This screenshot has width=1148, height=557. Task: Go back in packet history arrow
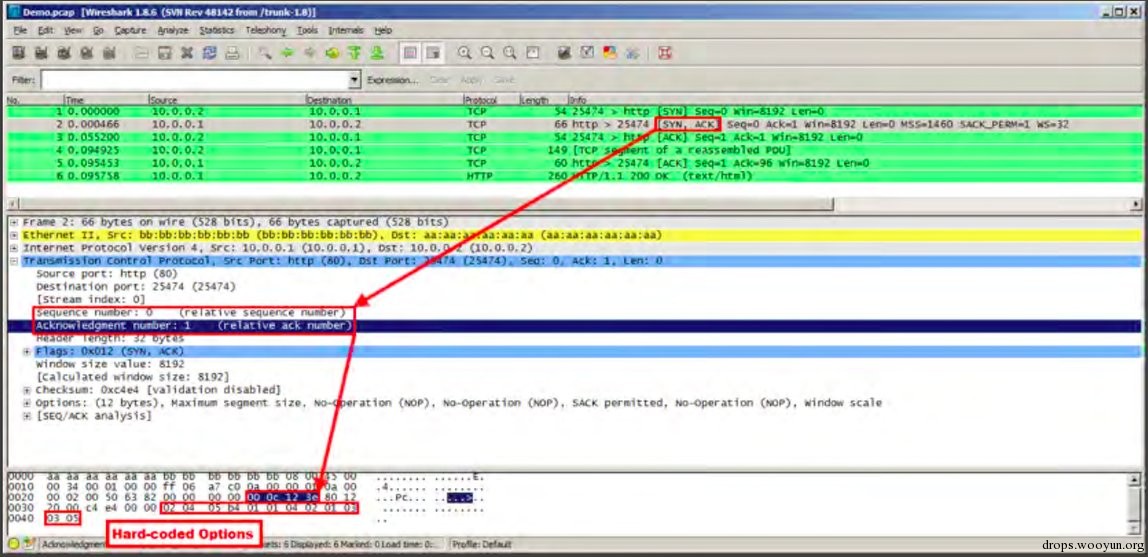pos(287,53)
